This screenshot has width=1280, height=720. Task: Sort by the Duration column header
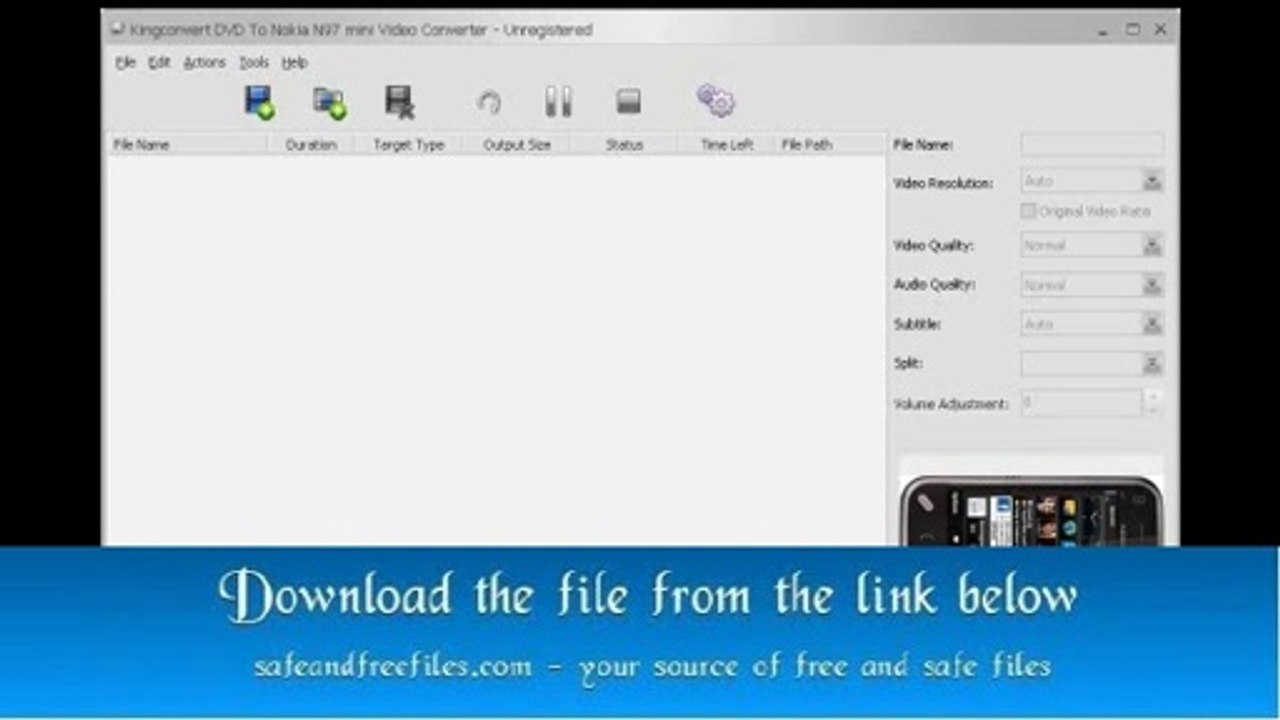click(x=311, y=145)
